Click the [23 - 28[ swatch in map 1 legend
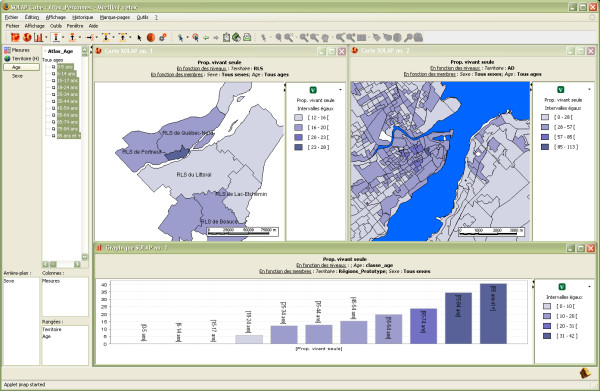 298,147
